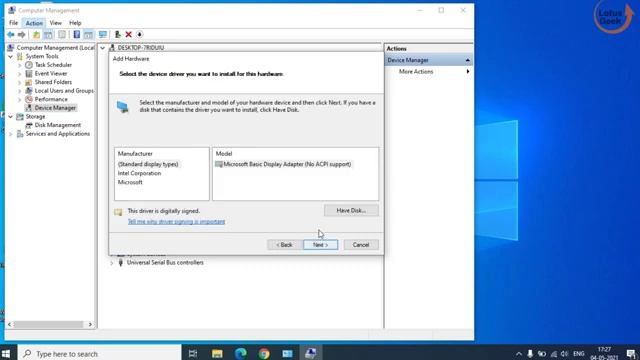Open the notification center icon
This screenshot has height=360, width=640.
(x=631, y=354)
